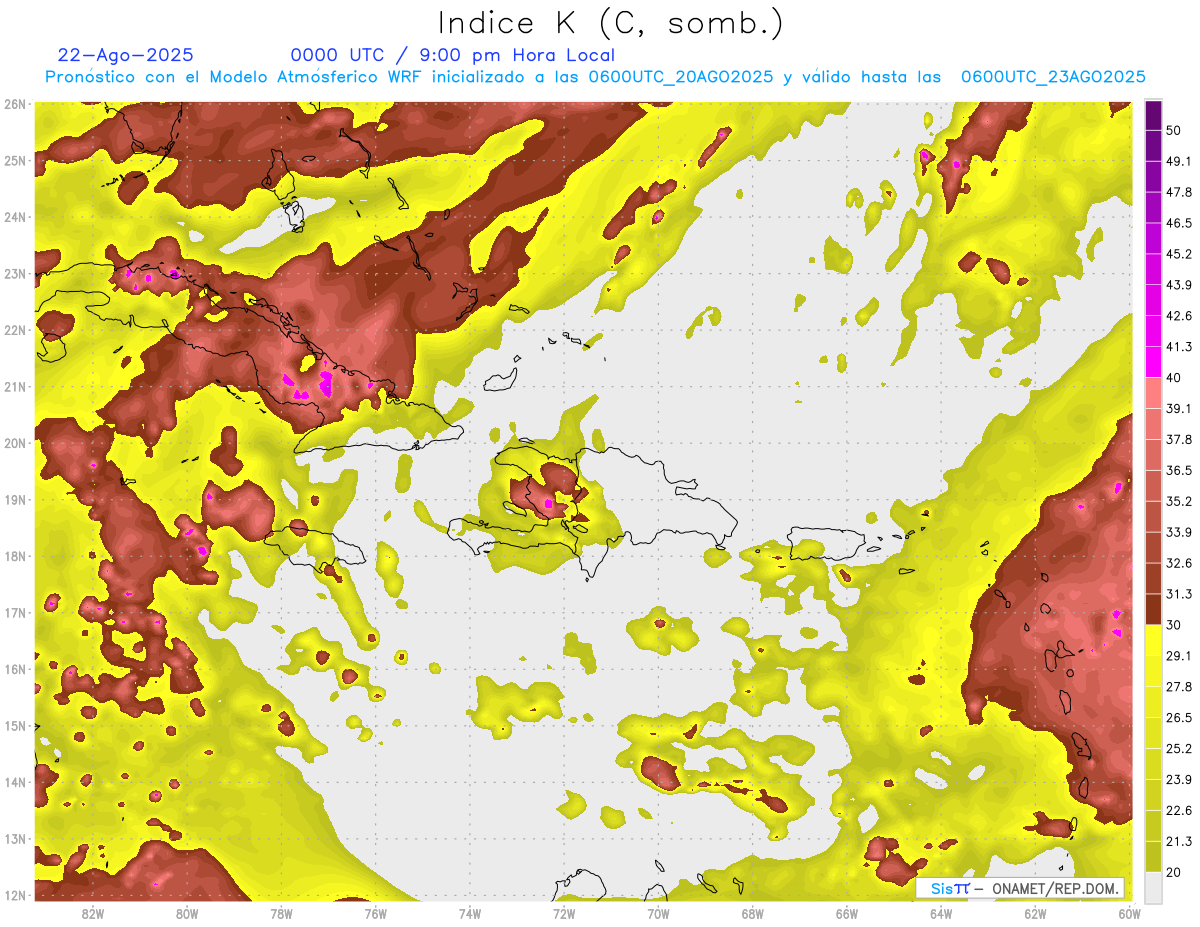The image size is (1200, 927).
Task: Click the blue 'Sis' logo in the credit box
Action: click(942, 888)
